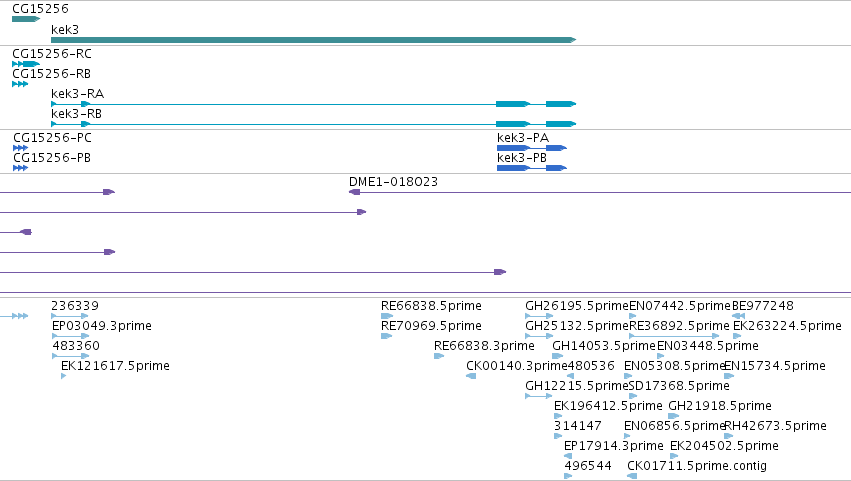Select the EN07442.5prime EST label

point(680,306)
